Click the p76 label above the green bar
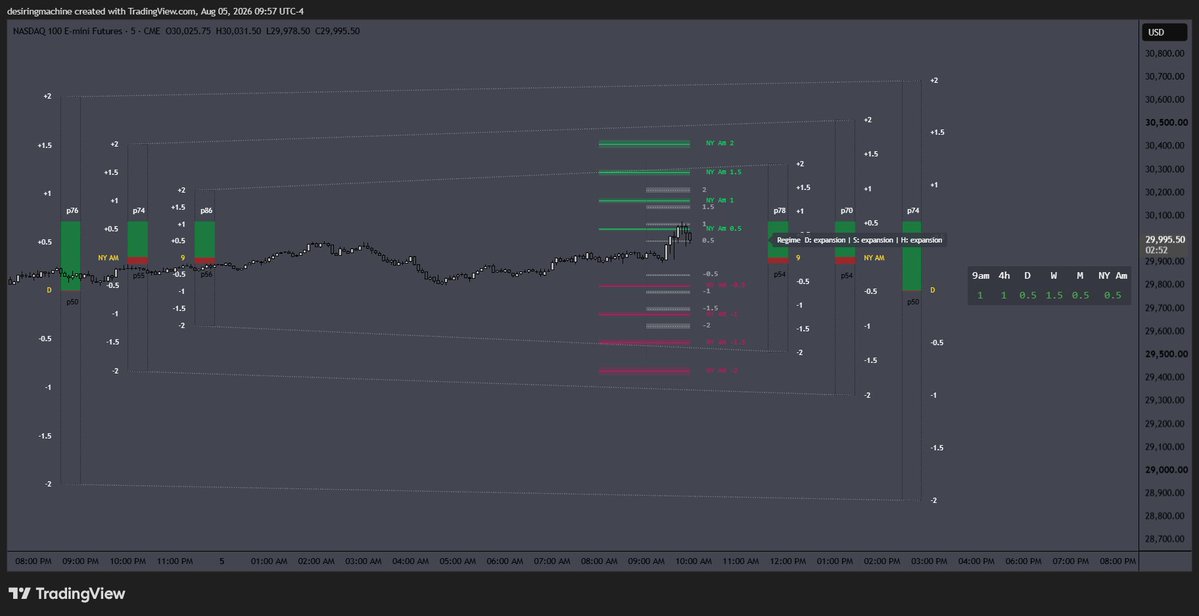 [72, 210]
